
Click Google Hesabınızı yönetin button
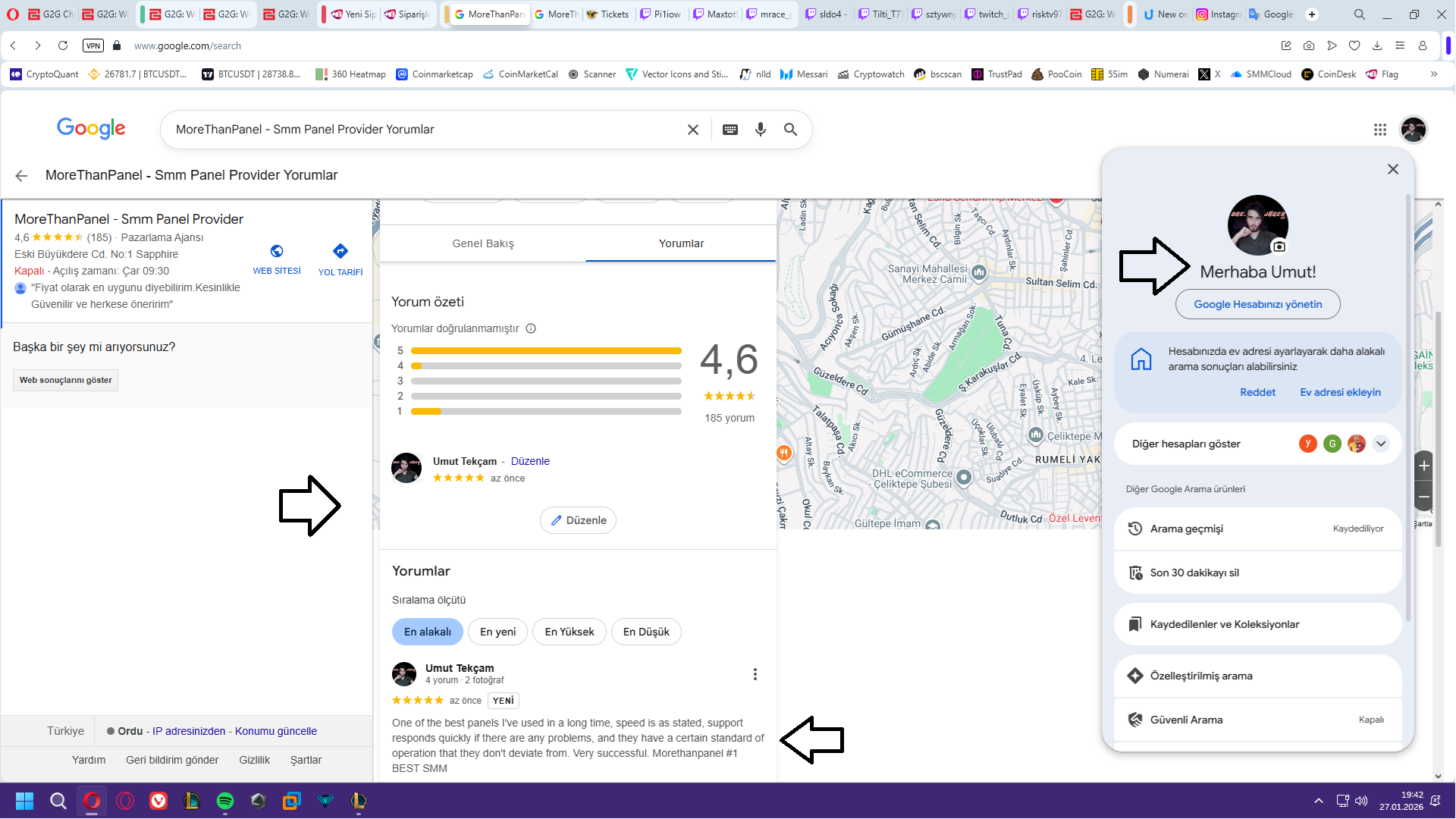tap(1257, 304)
